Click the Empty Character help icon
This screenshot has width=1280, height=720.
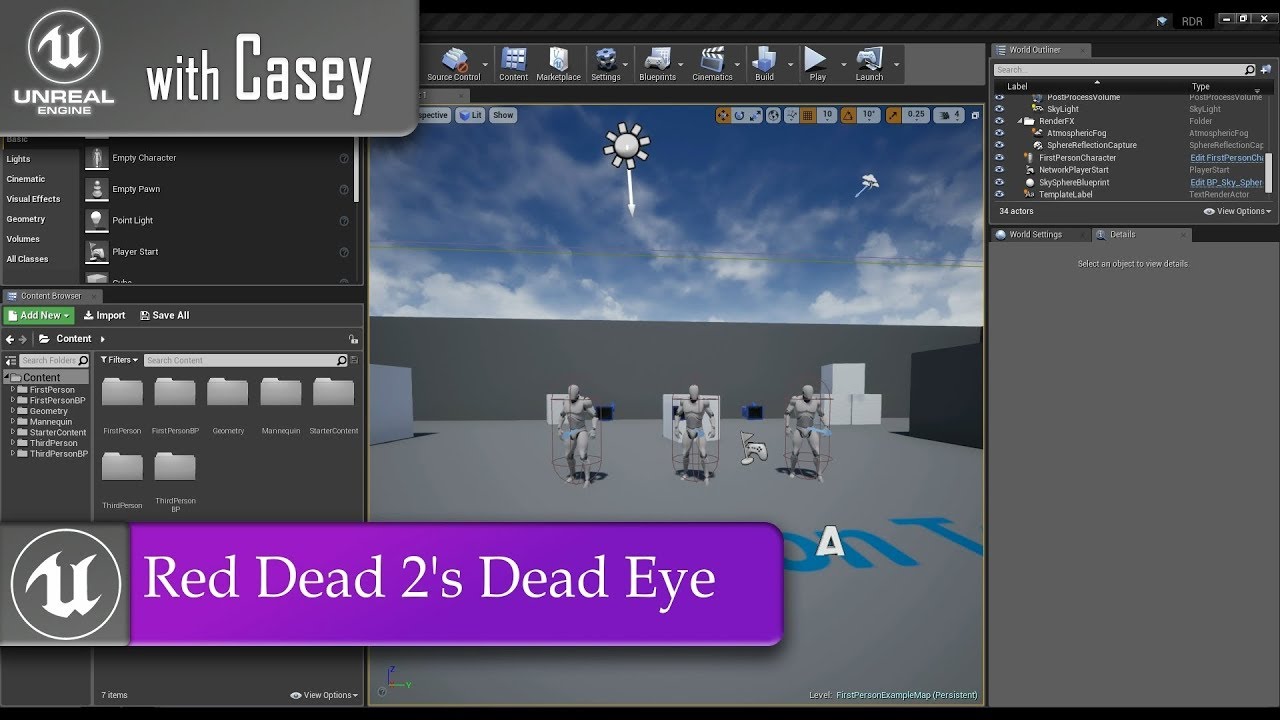(x=344, y=158)
